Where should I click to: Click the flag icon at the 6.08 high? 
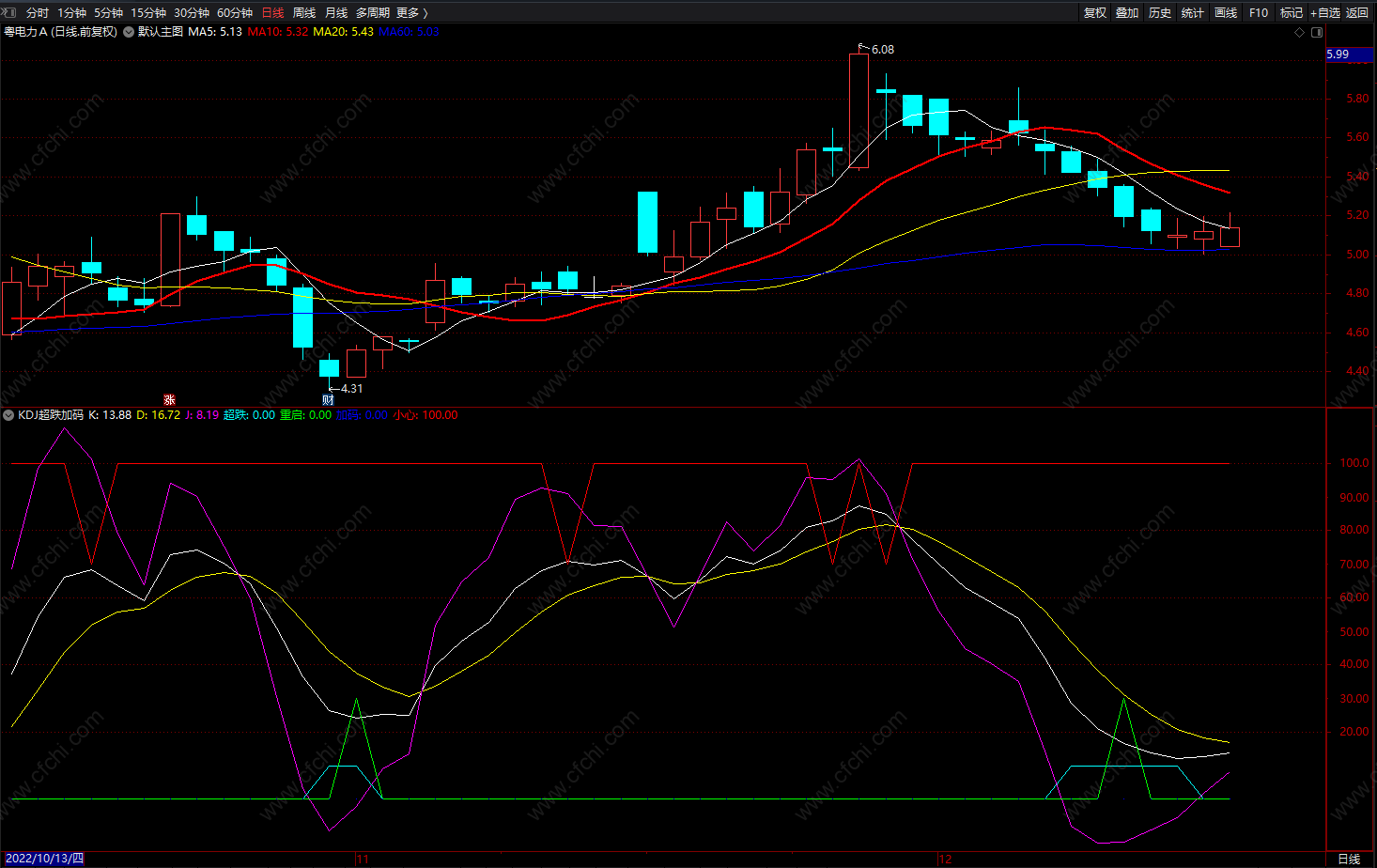click(861, 46)
